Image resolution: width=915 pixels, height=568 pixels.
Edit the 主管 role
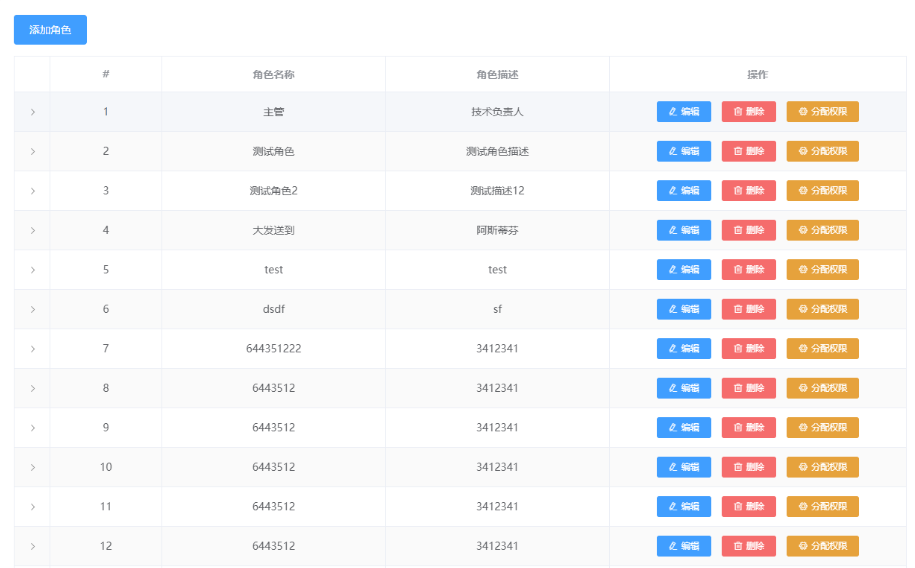pyautogui.click(x=683, y=112)
